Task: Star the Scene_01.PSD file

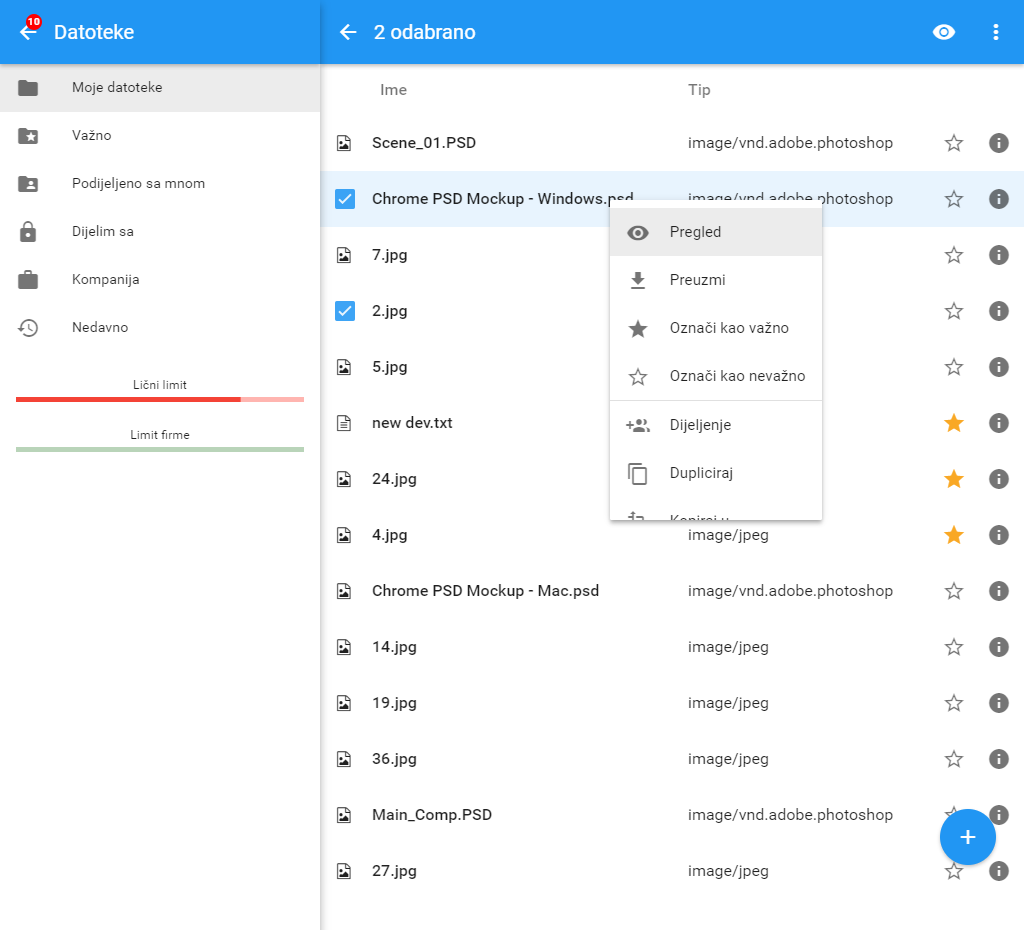Action: (953, 143)
